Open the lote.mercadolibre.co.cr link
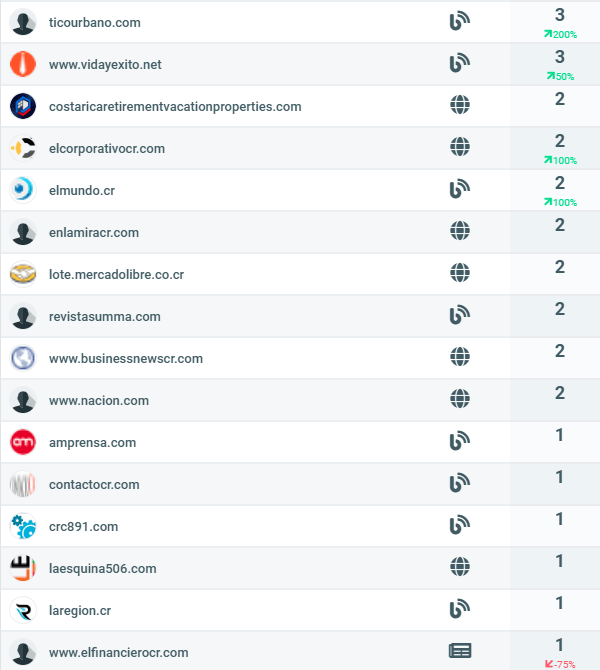 coord(116,274)
